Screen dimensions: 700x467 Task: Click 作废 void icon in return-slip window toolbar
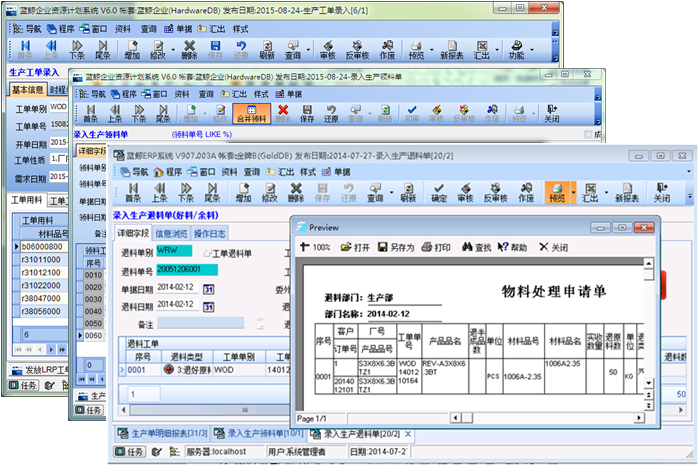click(526, 192)
